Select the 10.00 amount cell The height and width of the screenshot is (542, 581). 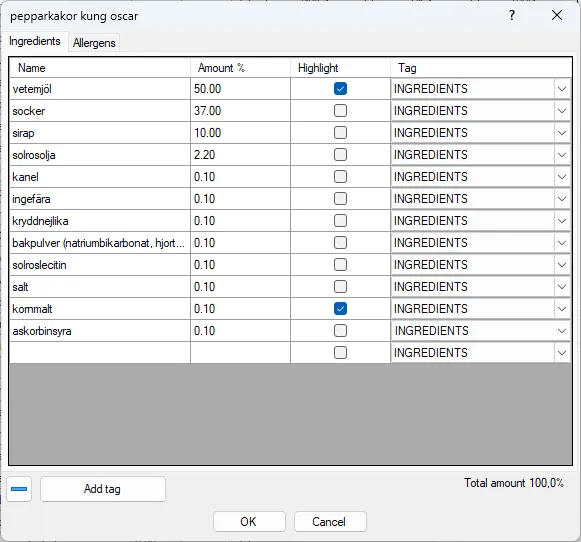[240, 133]
